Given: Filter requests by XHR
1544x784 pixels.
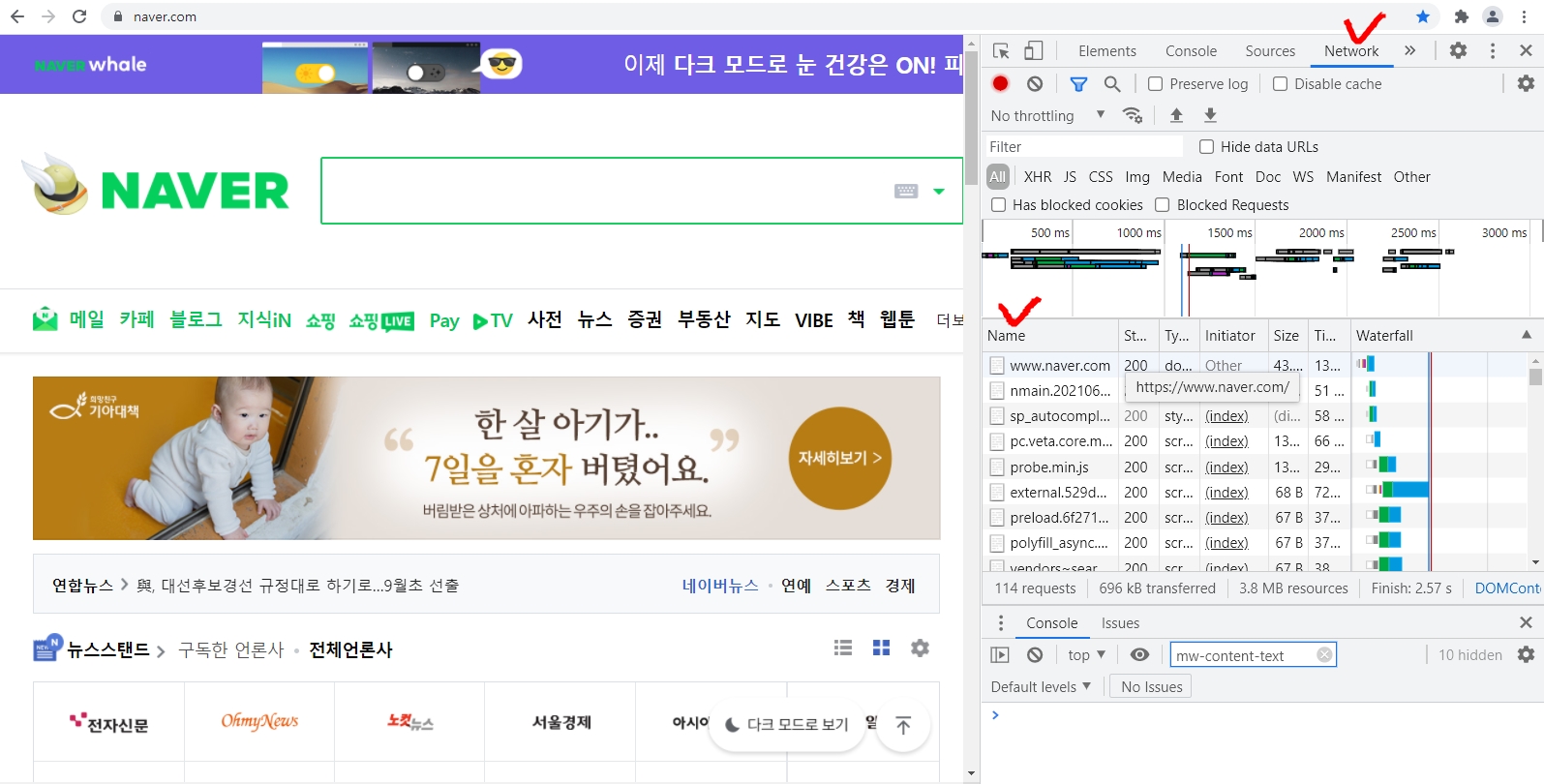Looking at the screenshot, I should (1038, 177).
